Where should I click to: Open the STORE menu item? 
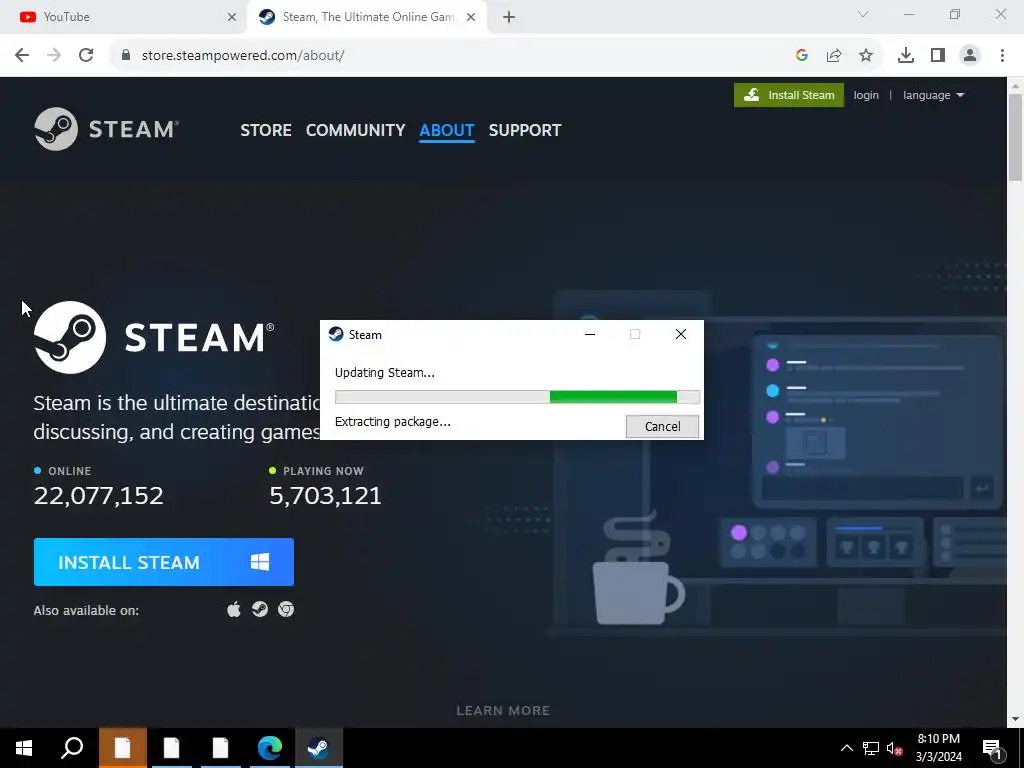(266, 130)
